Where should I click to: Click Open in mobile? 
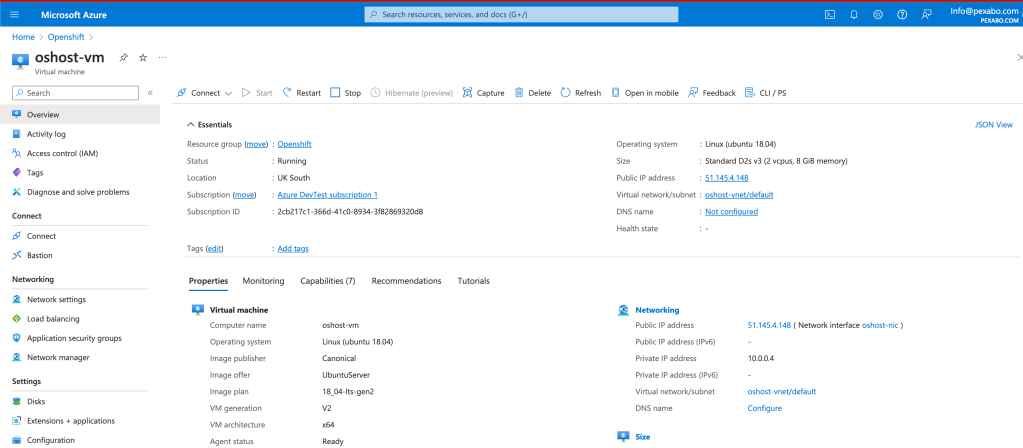pos(645,93)
